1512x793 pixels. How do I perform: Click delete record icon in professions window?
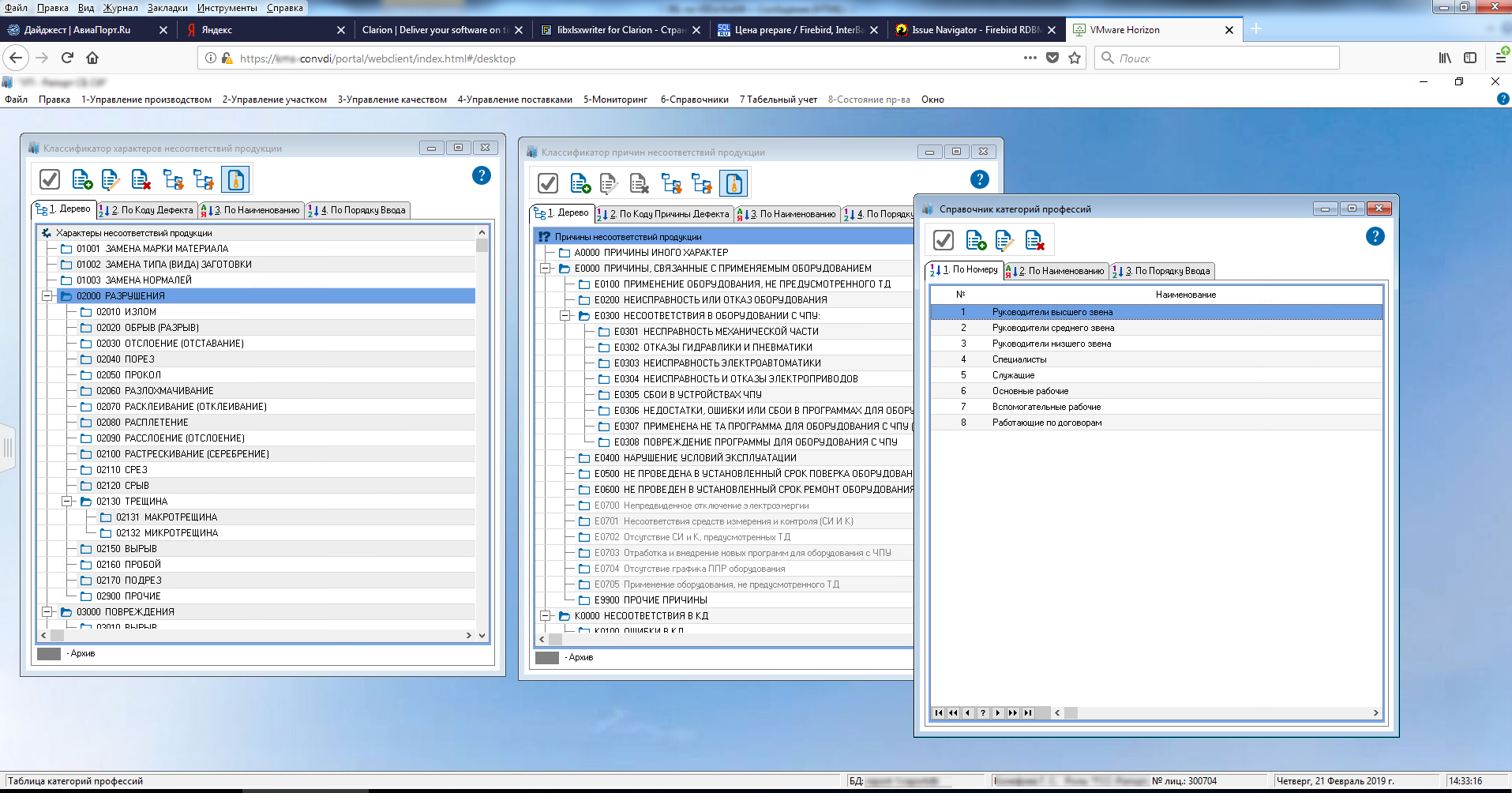[x=1034, y=240]
